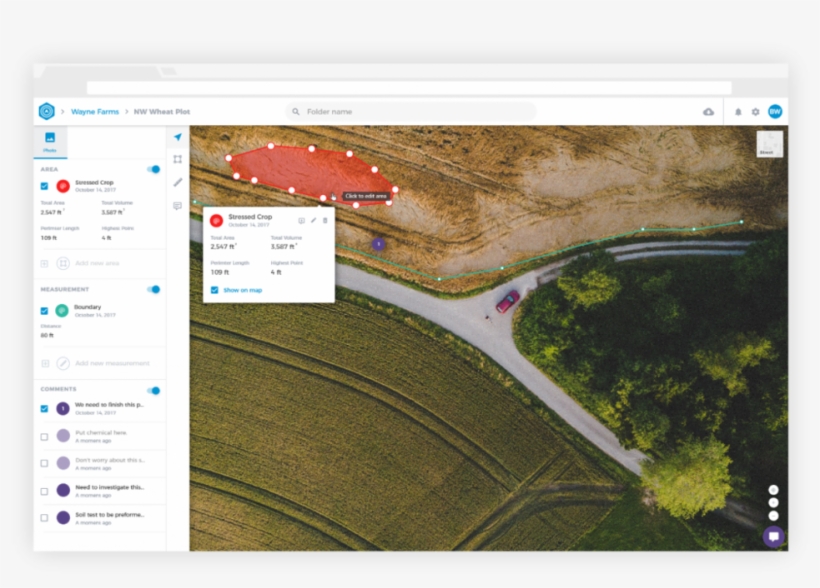Viewport: 820px width, 588px height.
Task: Open the map layer thumbnail
Action: (x=769, y=144)
